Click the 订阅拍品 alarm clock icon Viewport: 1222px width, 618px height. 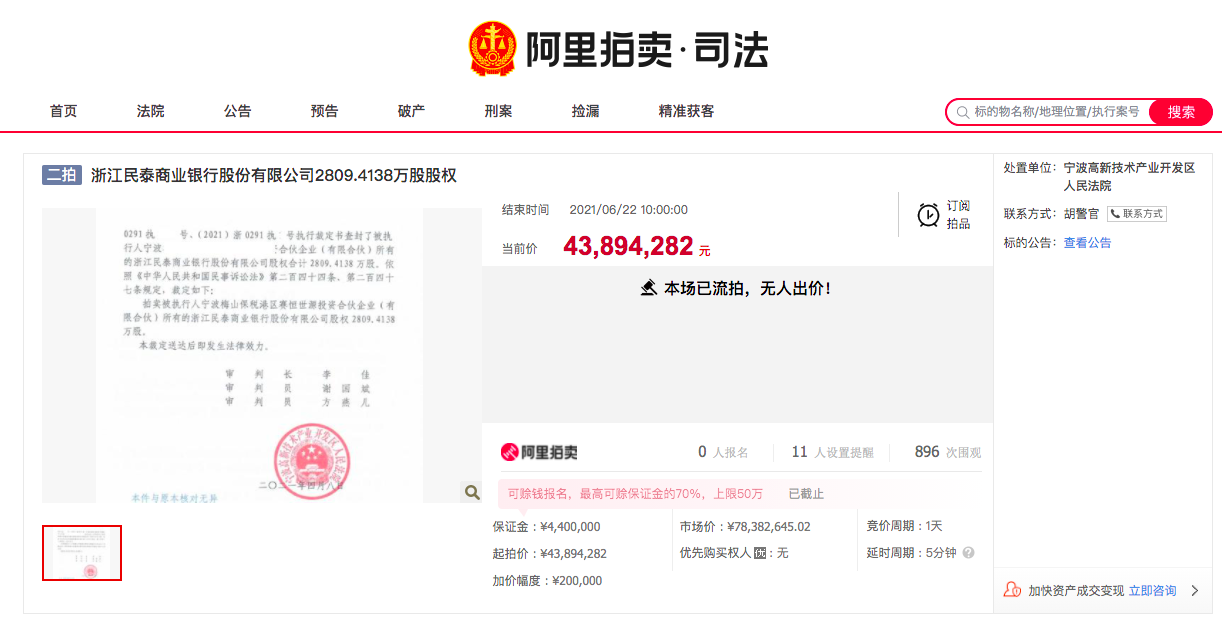(929, 215)
